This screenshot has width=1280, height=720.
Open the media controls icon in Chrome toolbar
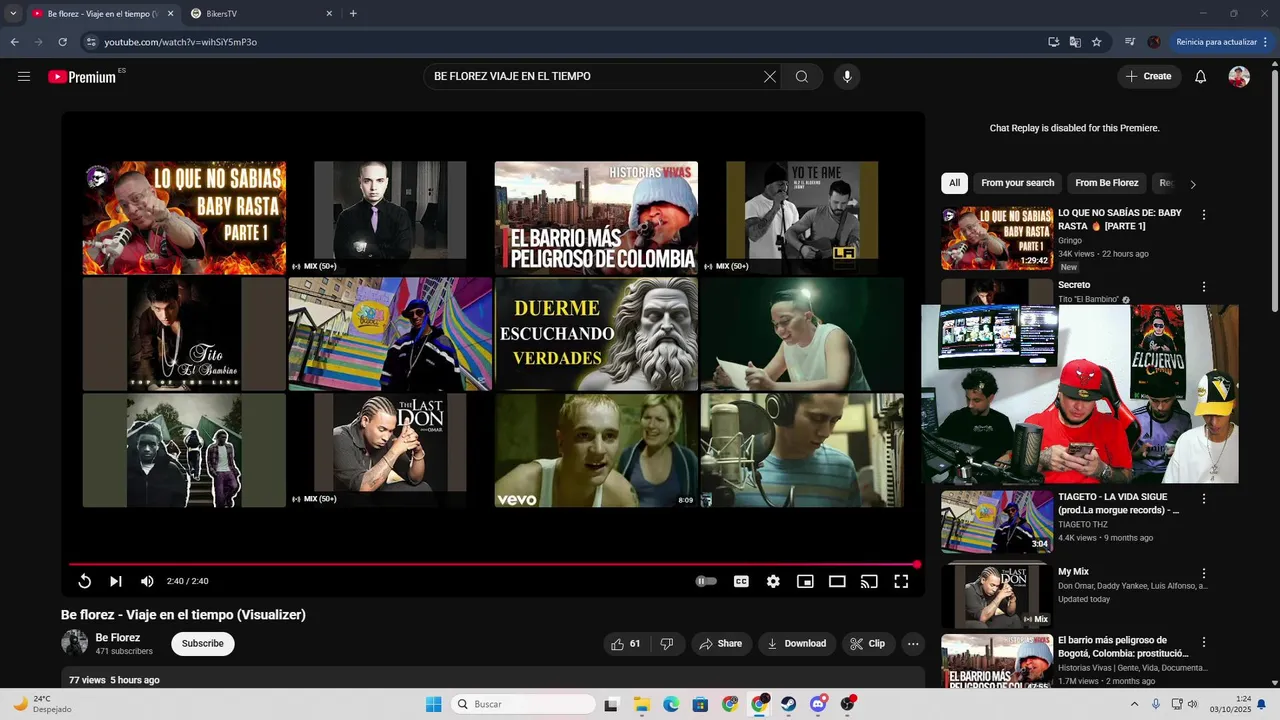(1130, 42)
